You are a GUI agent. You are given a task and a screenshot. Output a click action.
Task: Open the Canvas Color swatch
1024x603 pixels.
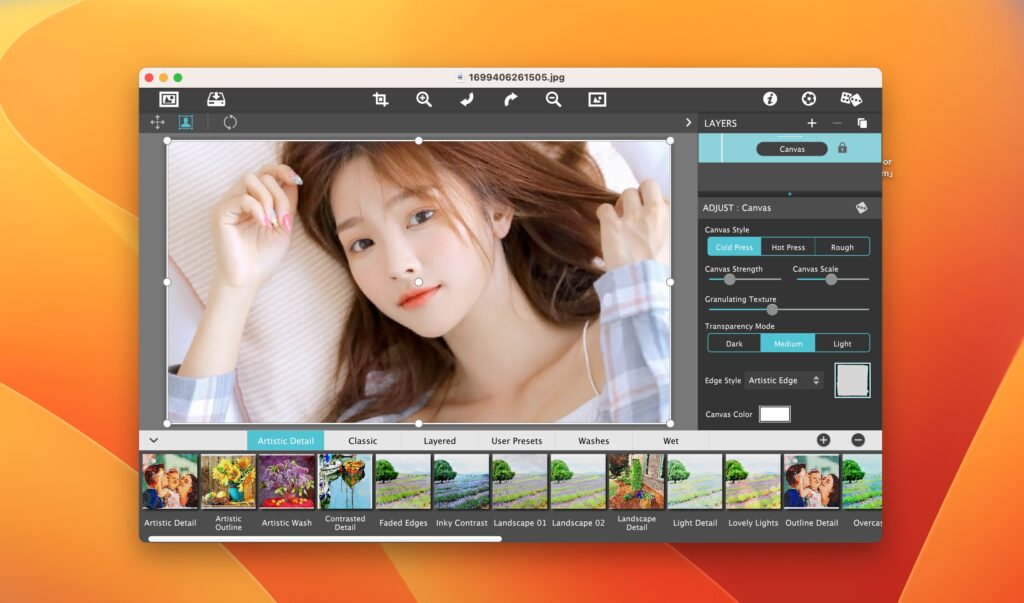click(x=774, y=413)
